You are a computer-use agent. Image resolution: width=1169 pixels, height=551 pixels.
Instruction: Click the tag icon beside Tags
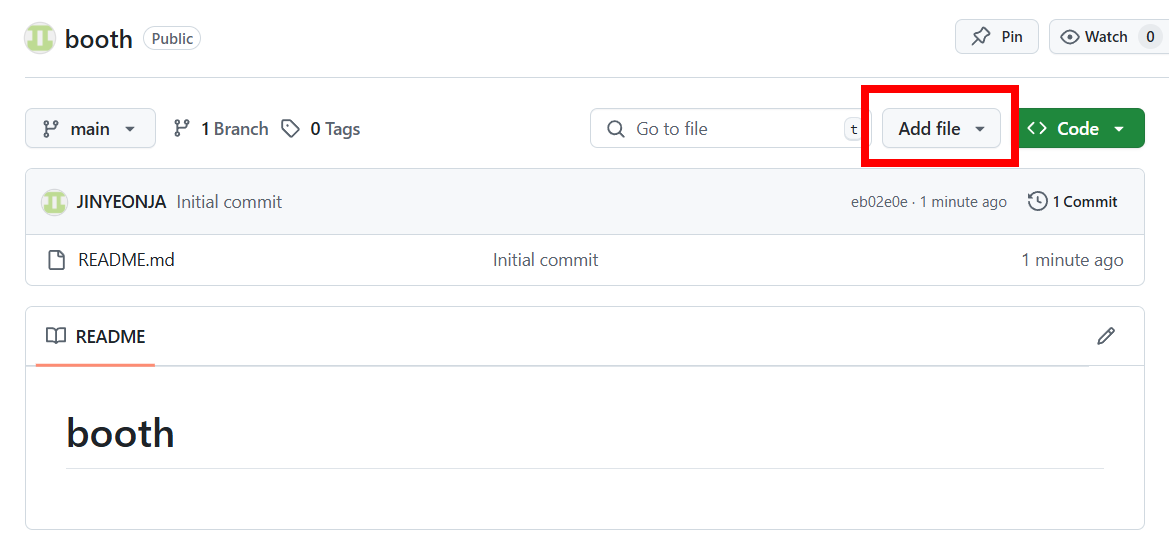tap(290, 129)
